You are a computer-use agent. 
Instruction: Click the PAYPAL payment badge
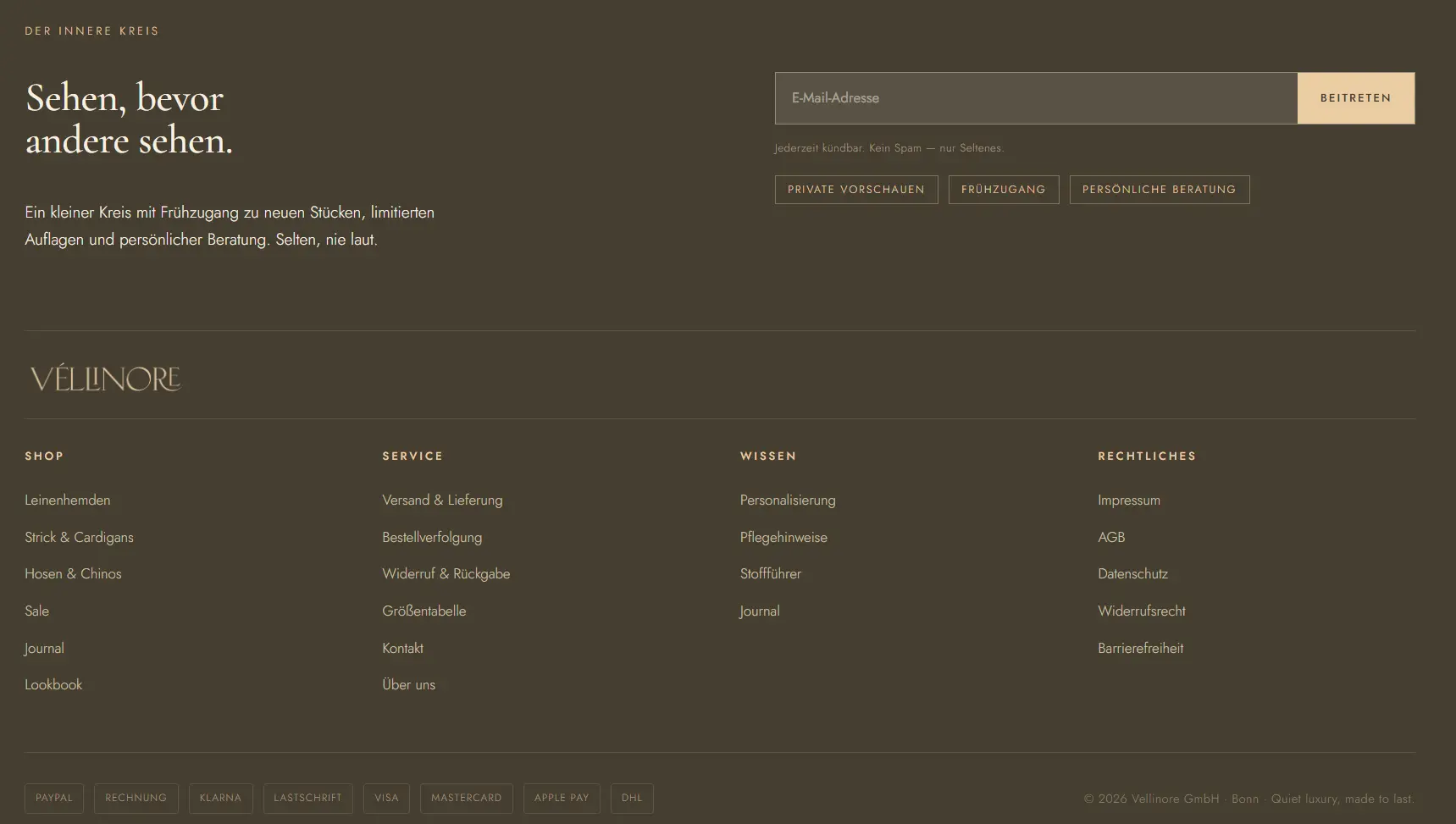coord(54,799)
